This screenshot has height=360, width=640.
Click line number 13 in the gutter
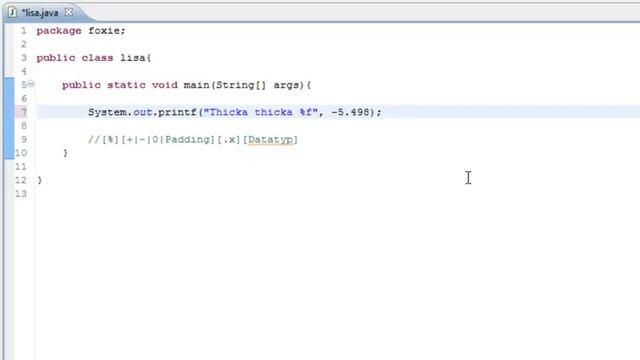pyautogui.click(x=21, y=193)
